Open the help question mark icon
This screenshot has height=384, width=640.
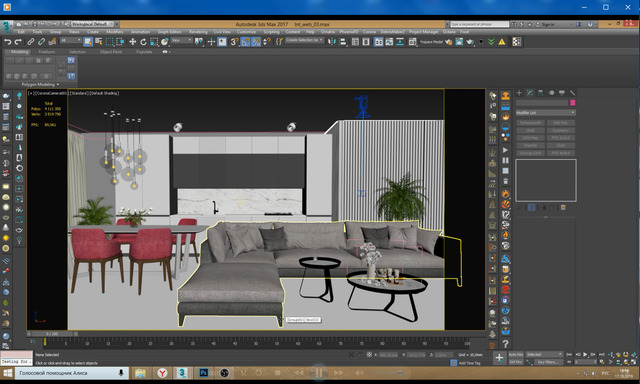pyautogui.click(x=505, y=344)
